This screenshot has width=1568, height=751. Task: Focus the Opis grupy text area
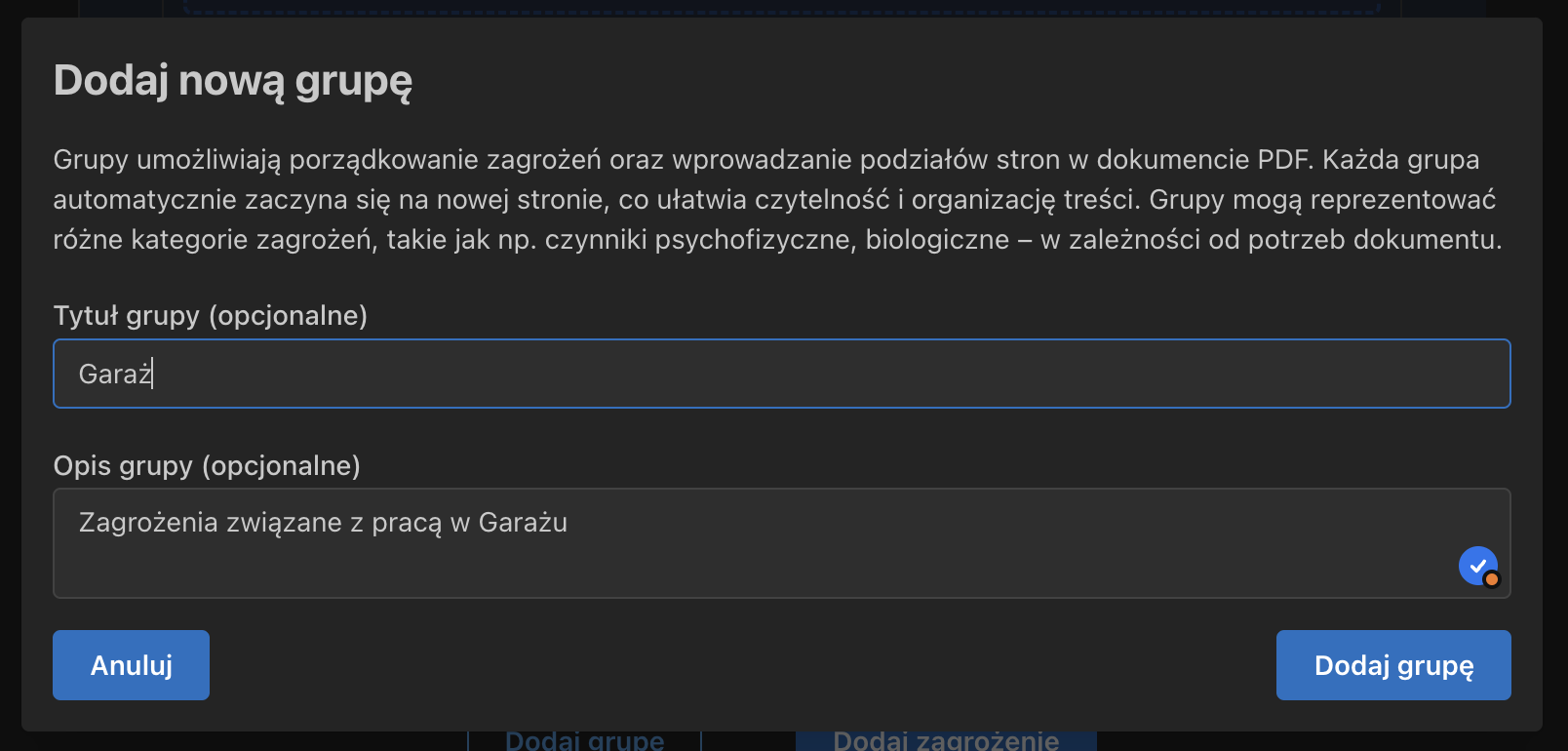pyautogui.click(x=782, y=543)
